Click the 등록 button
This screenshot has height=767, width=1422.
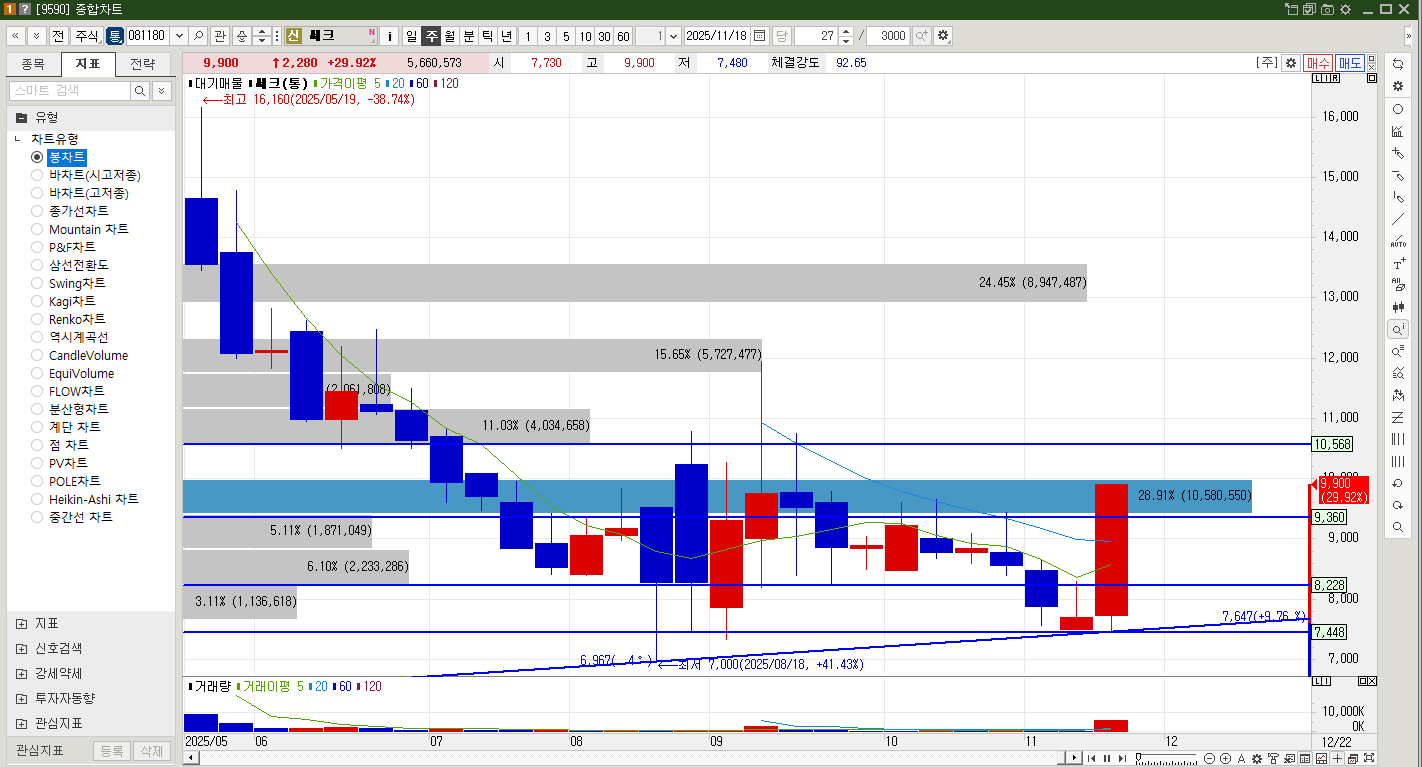point(112,751)
